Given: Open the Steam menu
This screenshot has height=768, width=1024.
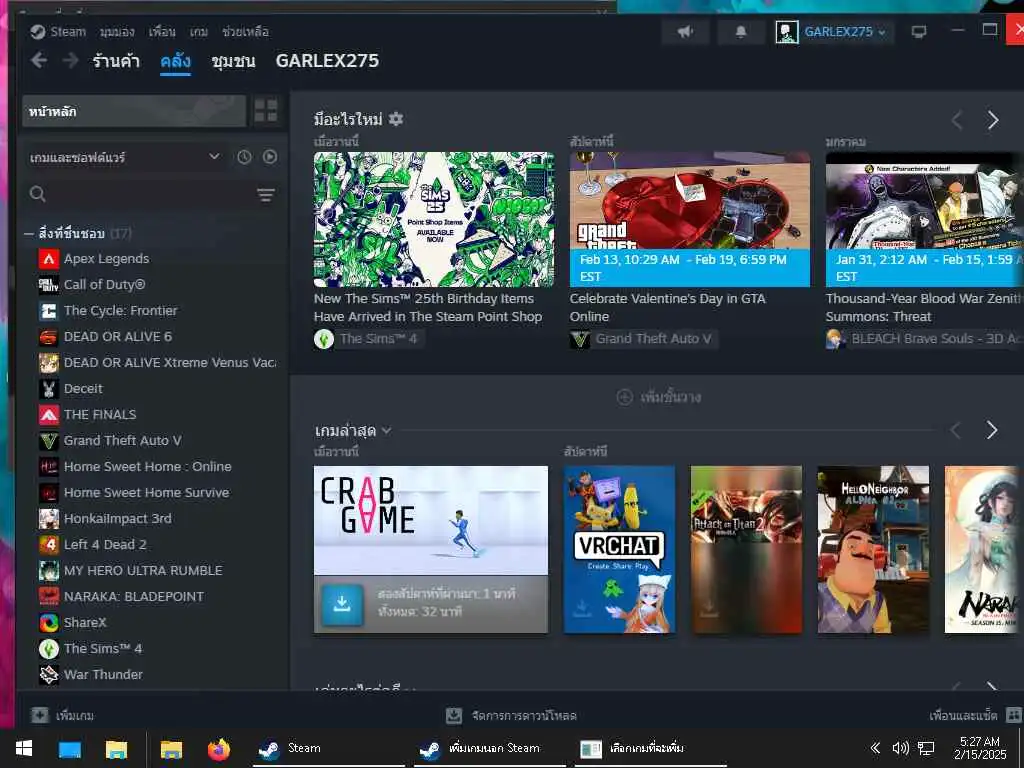Looking at the screenshot, I should (58, 31).
